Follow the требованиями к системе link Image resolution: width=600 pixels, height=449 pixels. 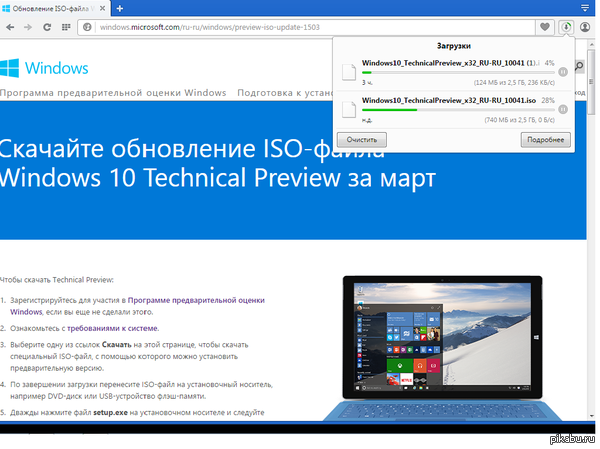[x=112, y=328]
